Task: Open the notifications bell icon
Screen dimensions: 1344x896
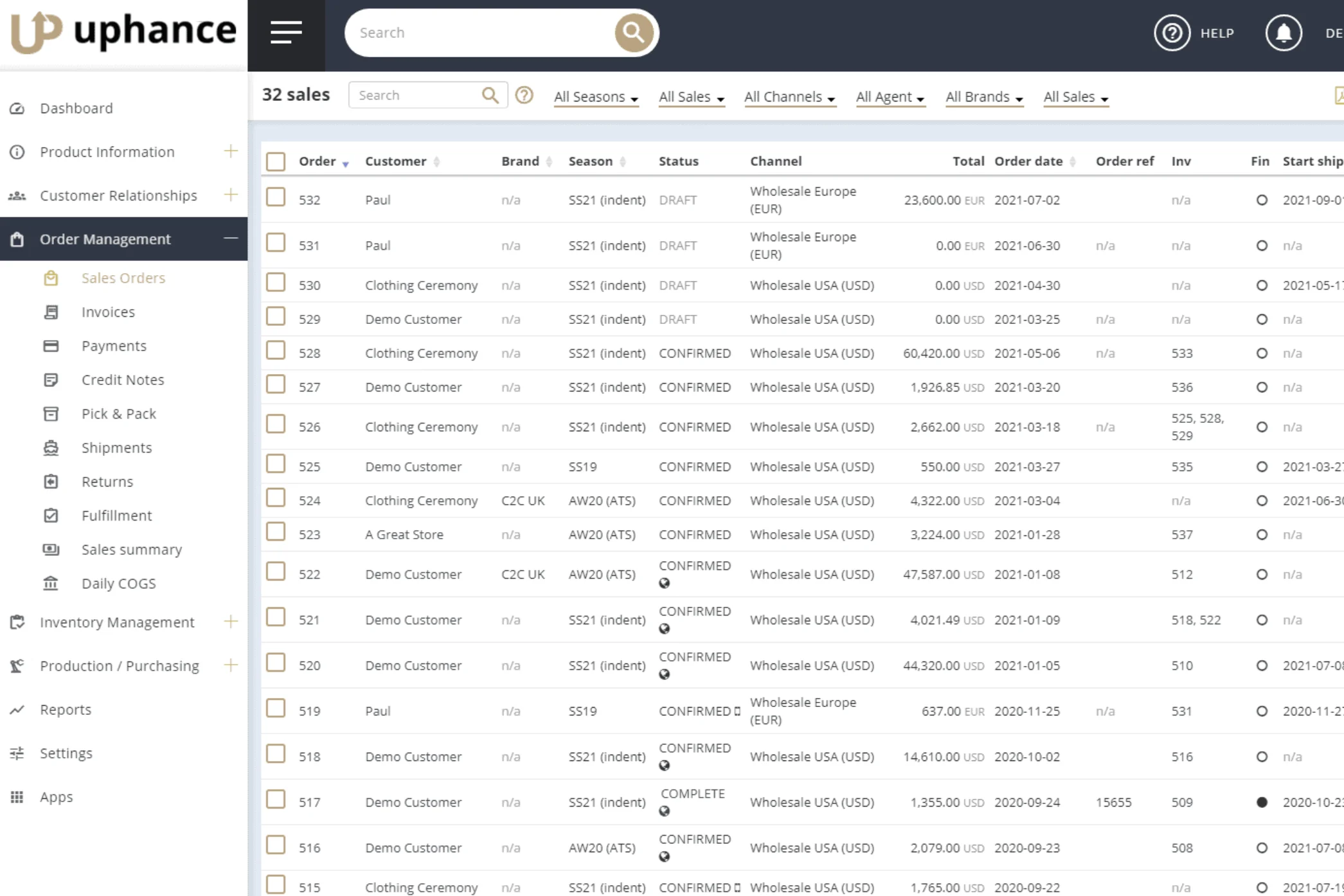Action: click(x=1284, y=33)
